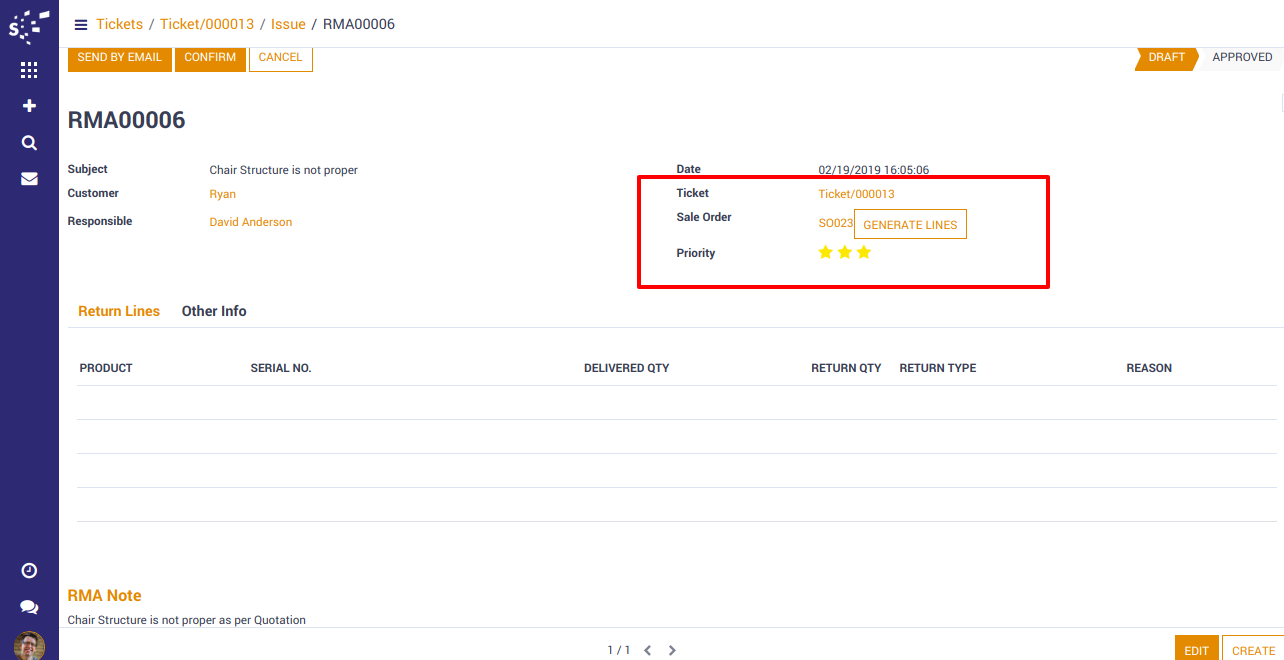Set priority to the first star
This screenshot has width=1284, height=660.
(x=825, y=253)
